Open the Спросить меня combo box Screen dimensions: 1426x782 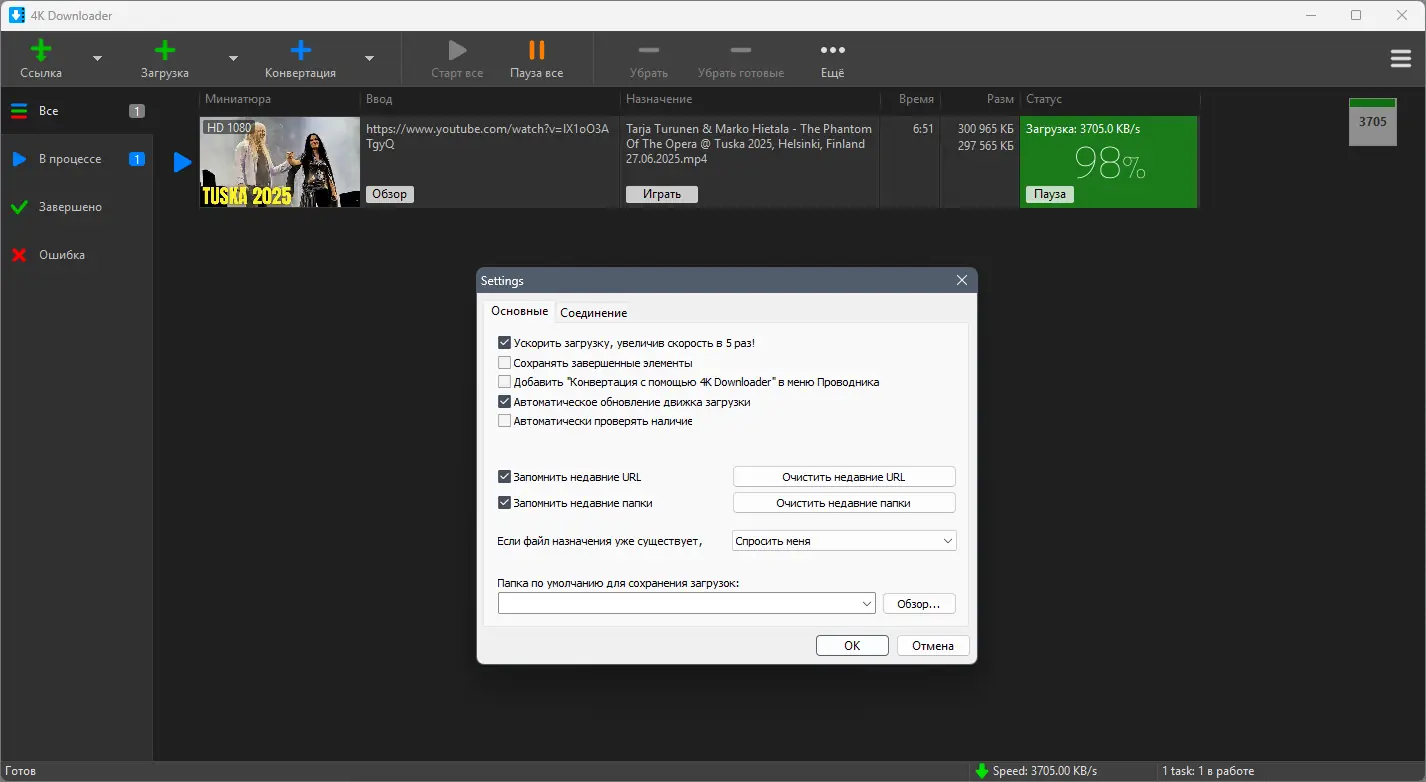pos(844,541)
